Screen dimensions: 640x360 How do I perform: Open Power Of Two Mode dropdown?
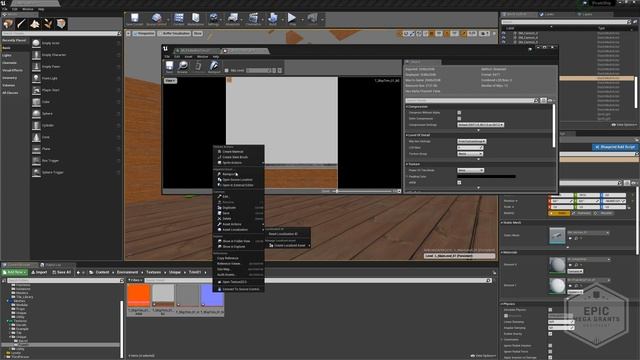tap(470, 170)
